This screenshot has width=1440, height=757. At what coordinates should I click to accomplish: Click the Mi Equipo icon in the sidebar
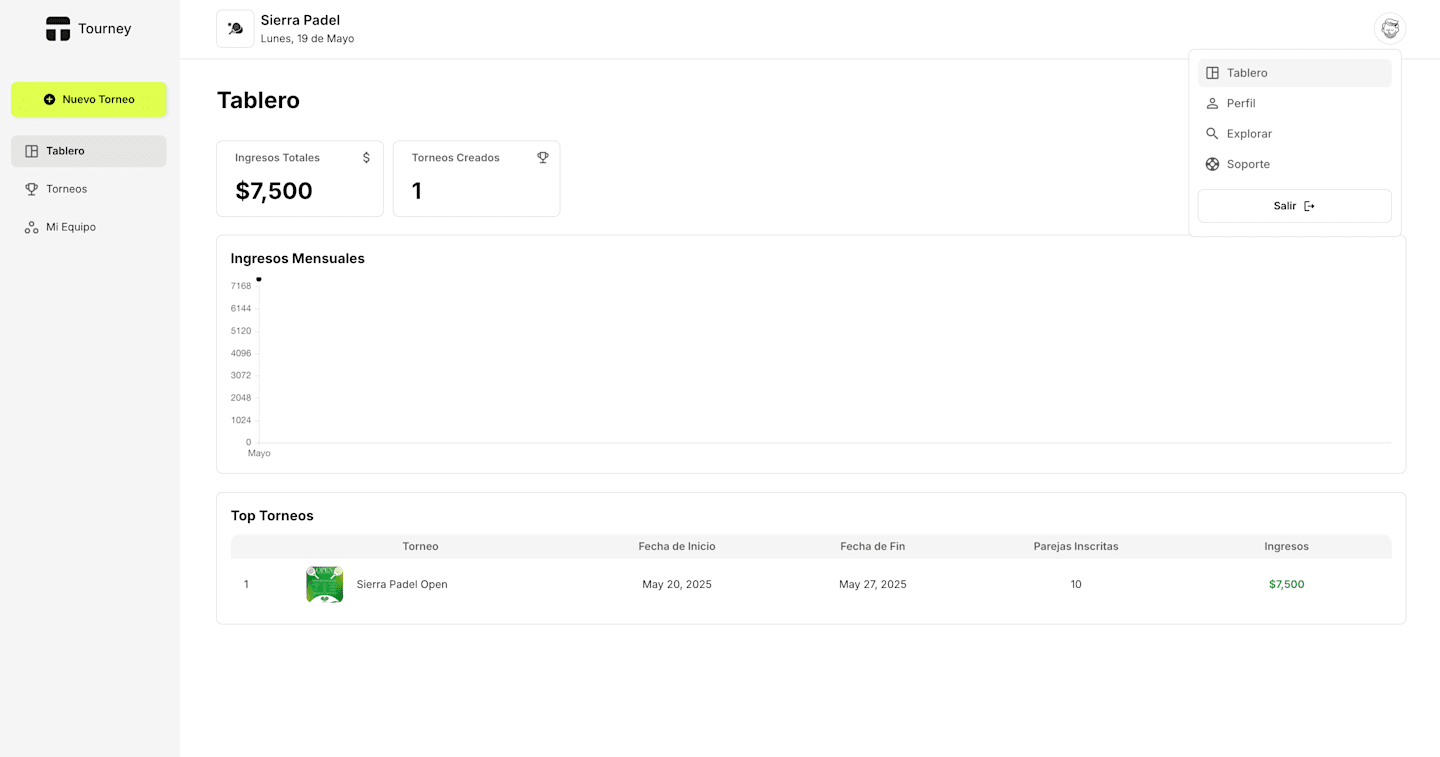tap(32, 227)
